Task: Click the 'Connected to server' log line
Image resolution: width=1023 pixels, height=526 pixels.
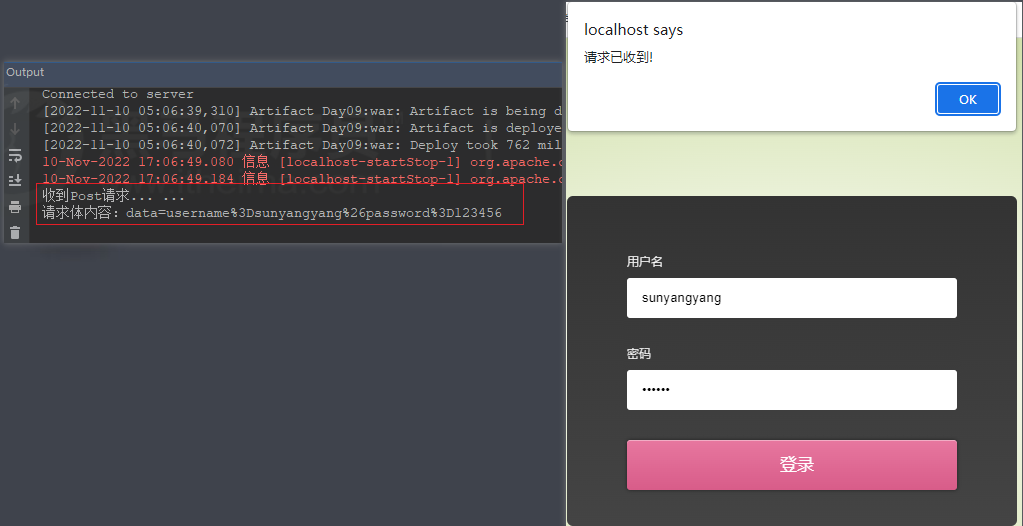Action: [118, 94]
